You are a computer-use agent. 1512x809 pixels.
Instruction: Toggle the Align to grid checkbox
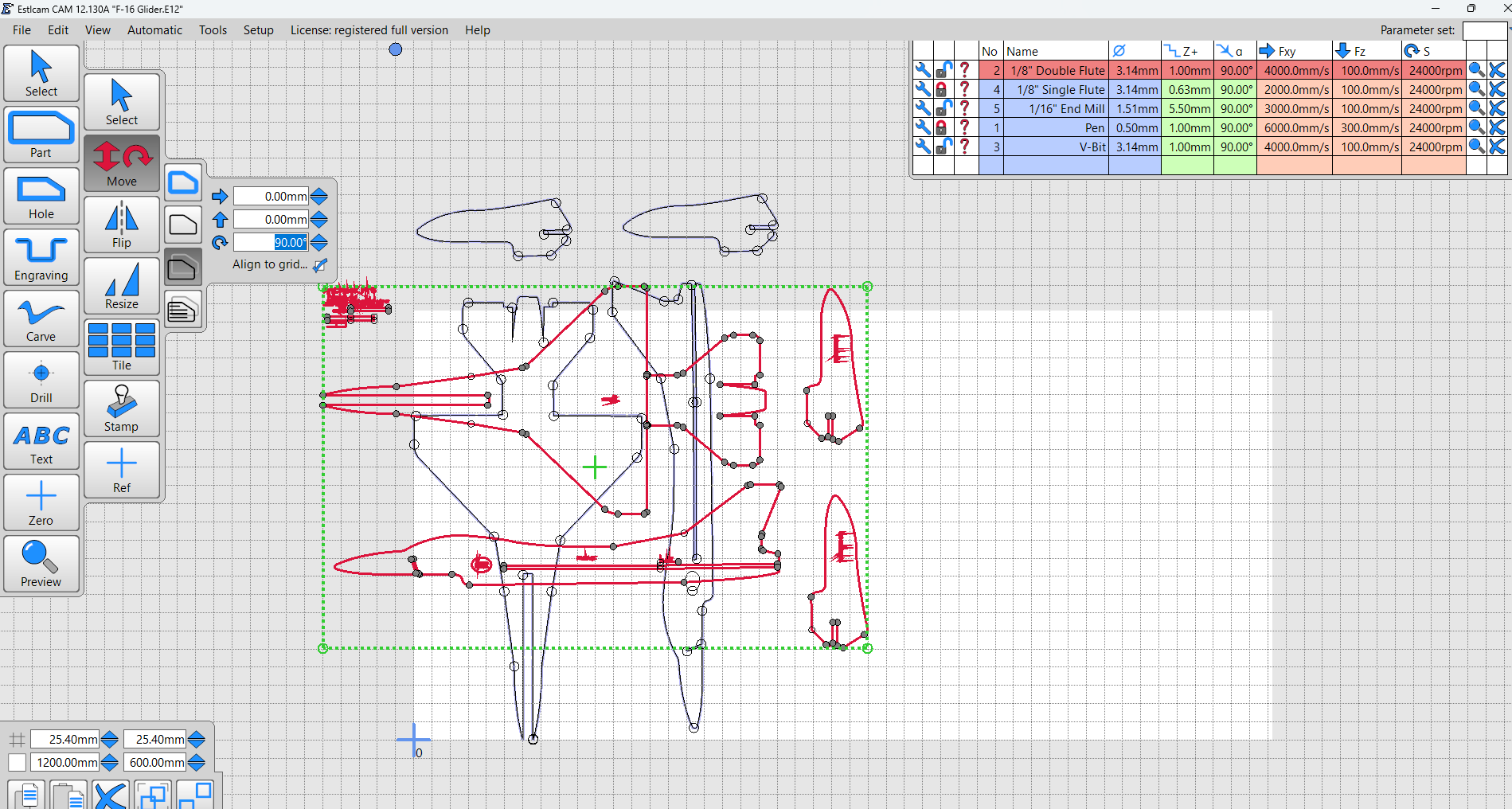[x=320, y=264]
